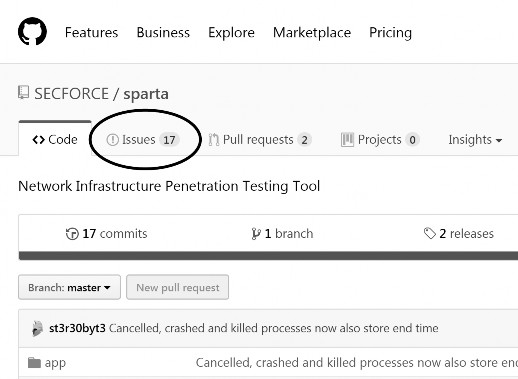This screenshot has height=379, width=518.
Task: Click the Pull requests icon
Action: [x=214, y=140]
